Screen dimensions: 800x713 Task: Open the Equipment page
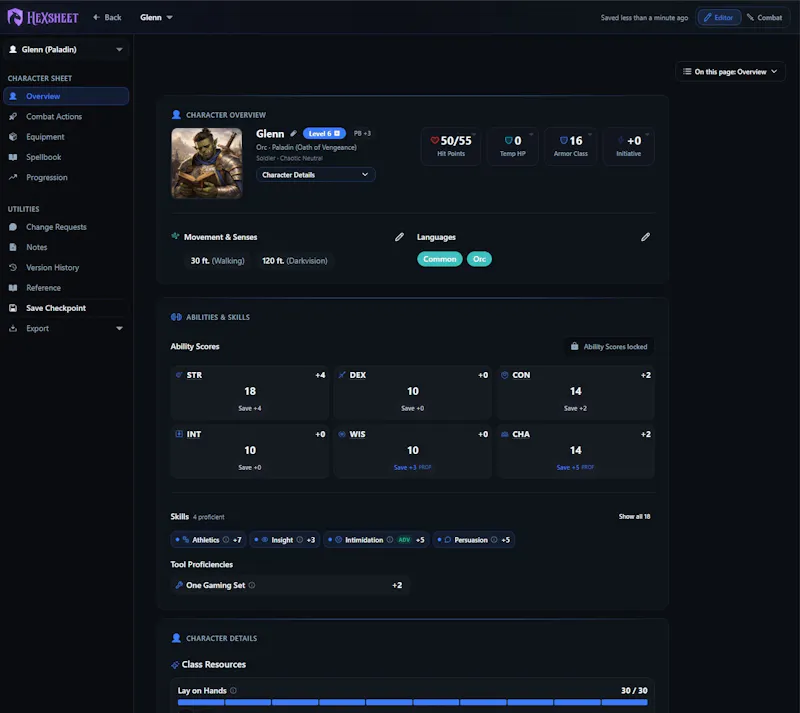point(45,137)
